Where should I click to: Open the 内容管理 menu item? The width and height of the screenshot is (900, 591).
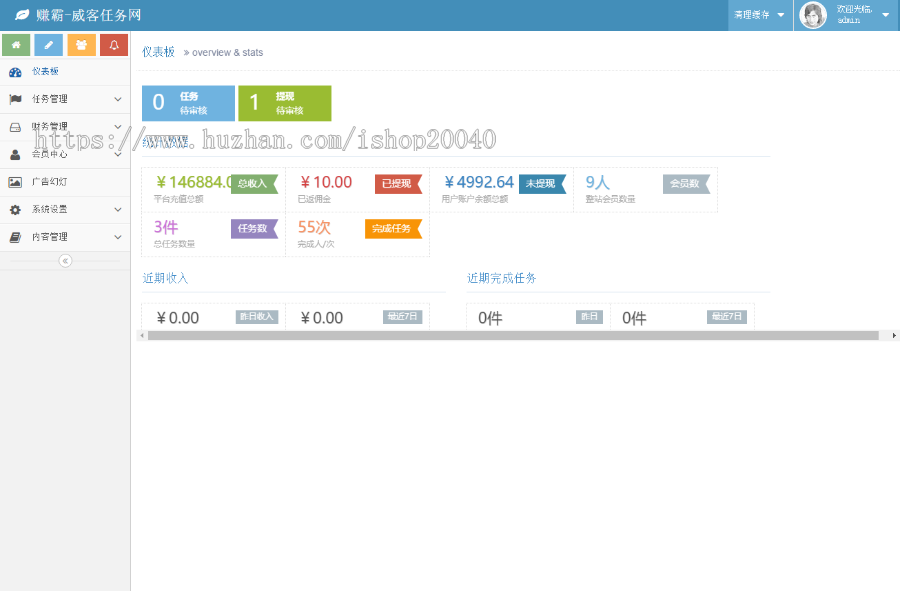(50, 238)
